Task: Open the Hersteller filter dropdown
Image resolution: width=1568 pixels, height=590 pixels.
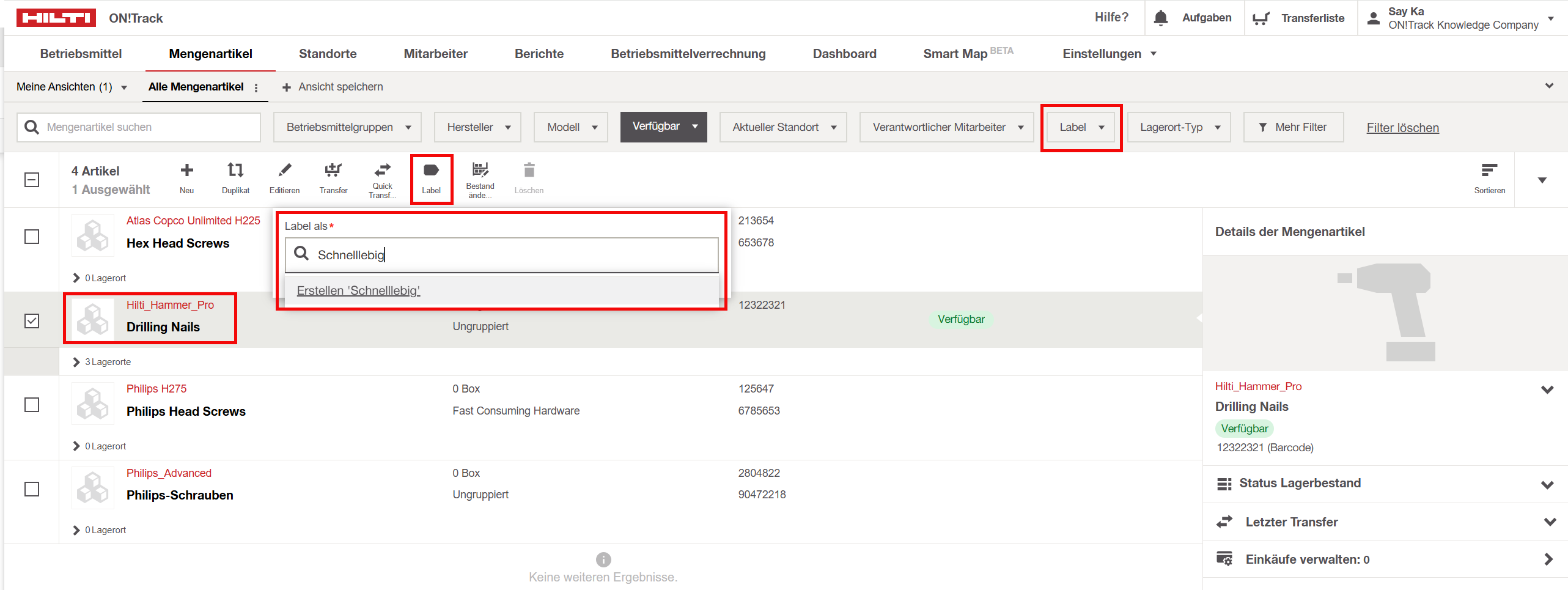Action: click(477, 127)
